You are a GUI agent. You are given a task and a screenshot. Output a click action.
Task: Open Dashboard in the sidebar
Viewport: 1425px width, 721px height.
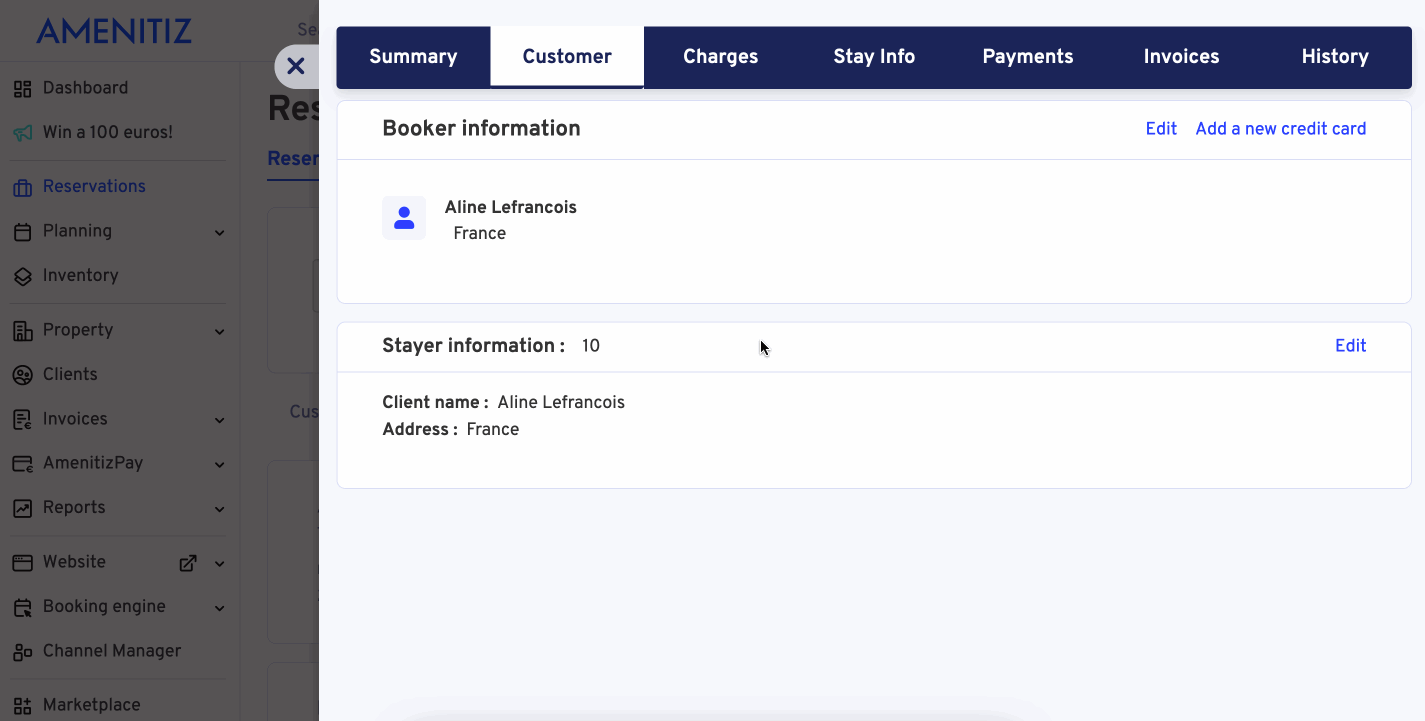click(x=85, y=88)
